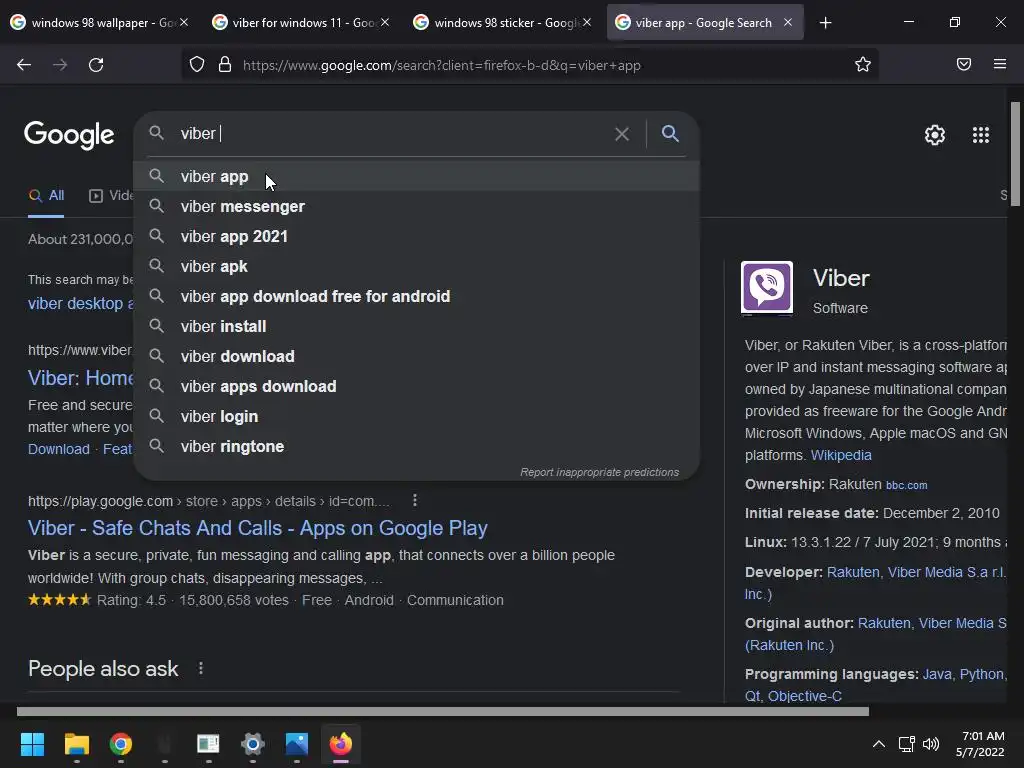Open Google Chrome from the taskbar
1024x768 pixels.
[x=121, y=744]
